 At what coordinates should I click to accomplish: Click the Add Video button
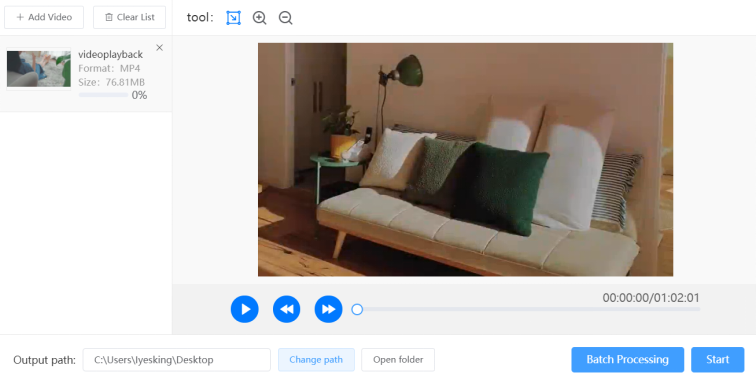[44, 17]
